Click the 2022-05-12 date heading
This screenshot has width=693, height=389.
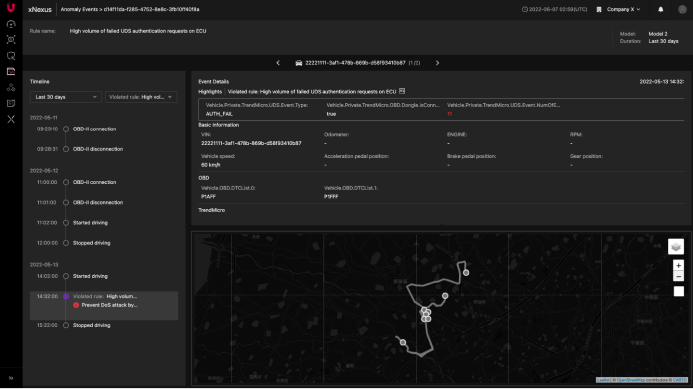44,171
